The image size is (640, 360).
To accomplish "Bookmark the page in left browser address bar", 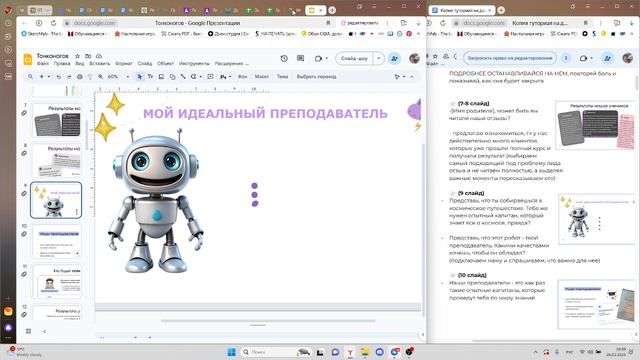I will click(x=328, y=23).
